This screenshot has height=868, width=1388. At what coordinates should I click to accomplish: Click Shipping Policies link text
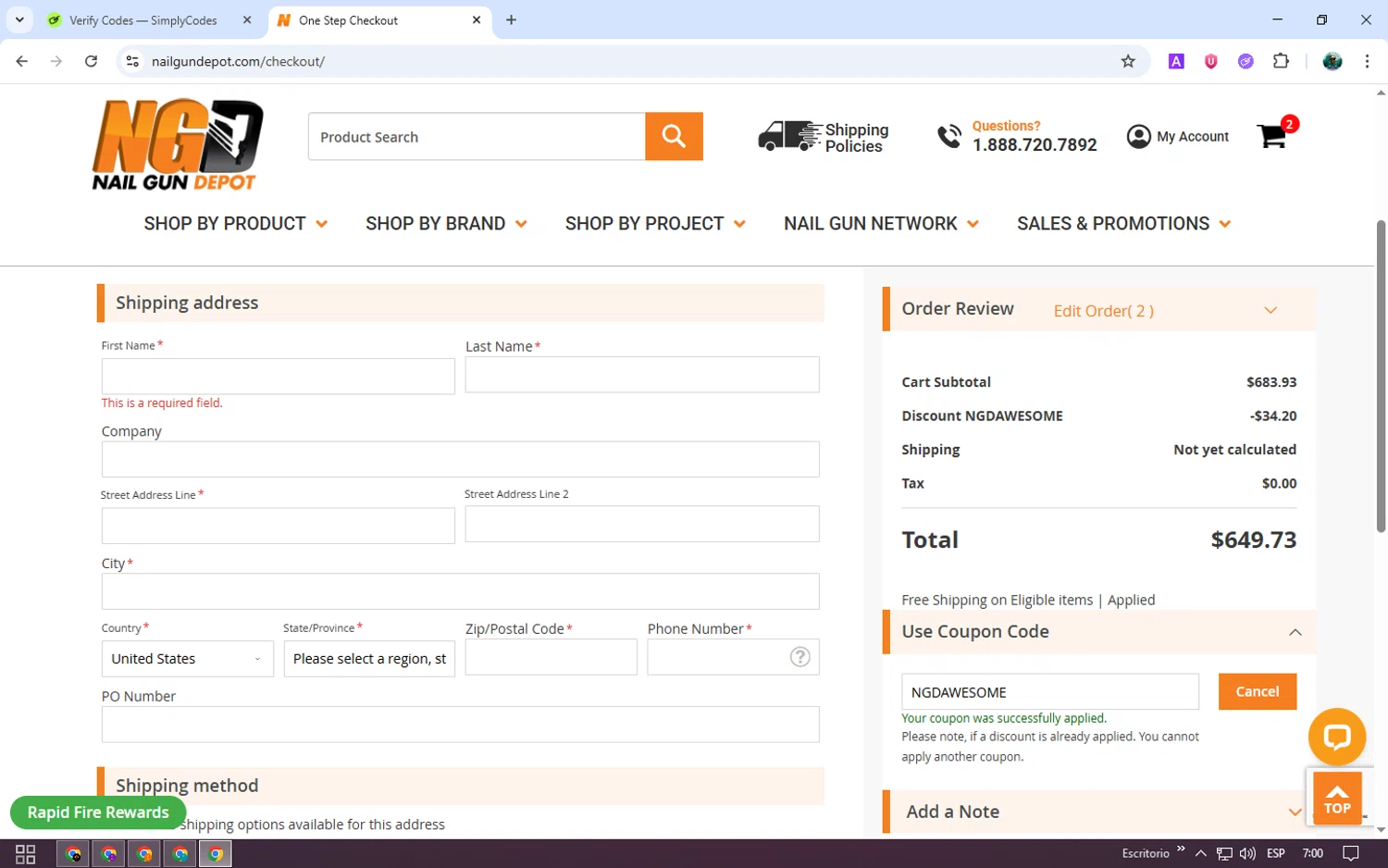(x=856, y=138)
